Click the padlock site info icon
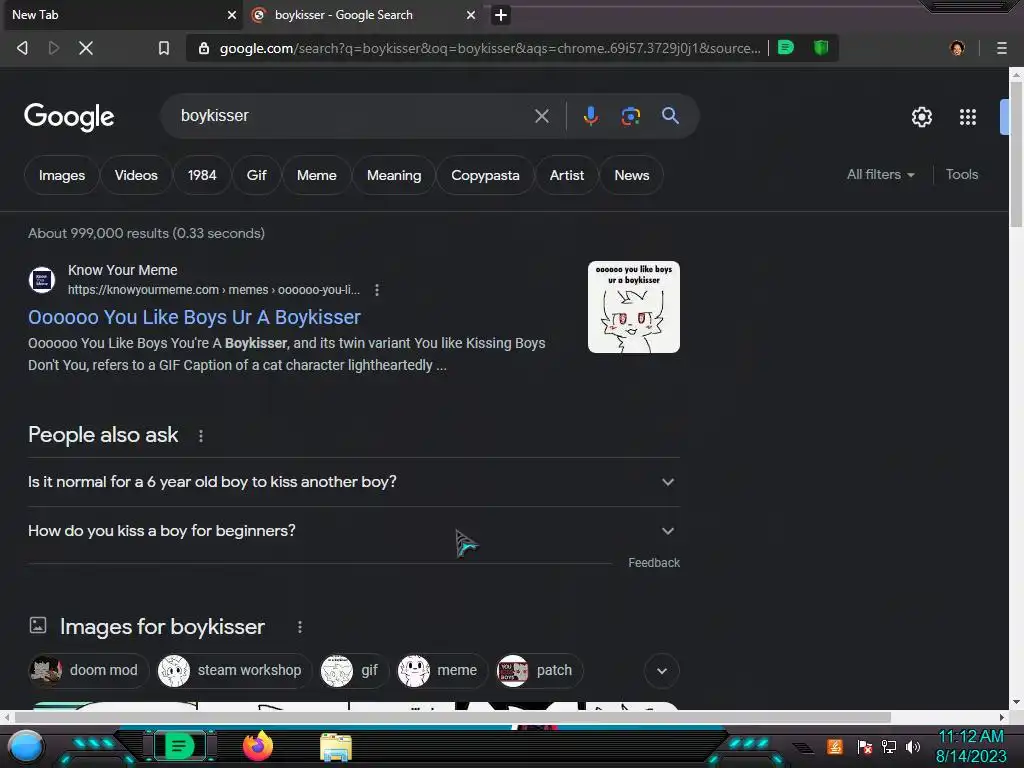1024x768 pixels. pyautogui.click(x=204, y=48)
